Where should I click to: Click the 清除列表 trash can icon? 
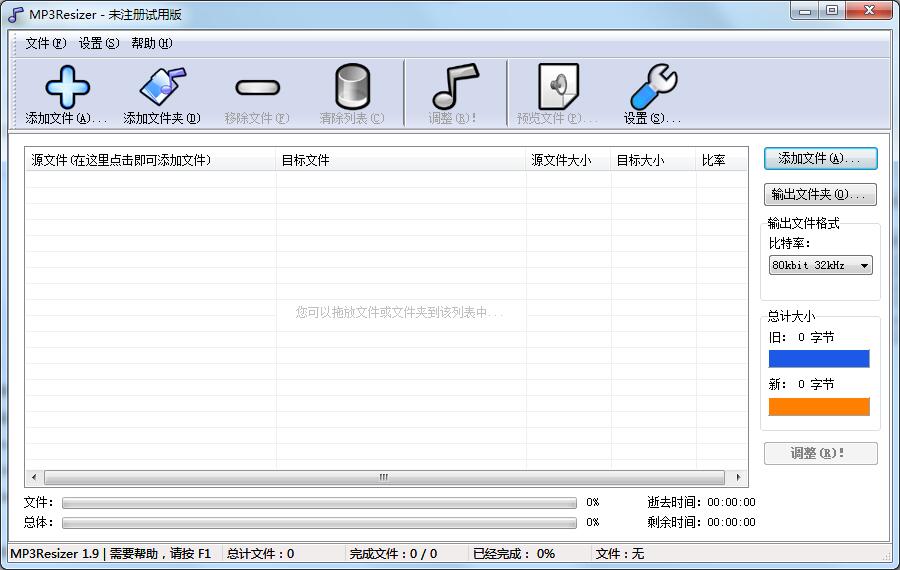point(352,88)
